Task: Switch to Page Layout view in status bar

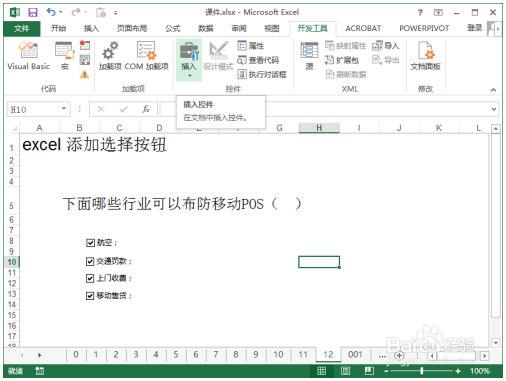Action: 345,371
